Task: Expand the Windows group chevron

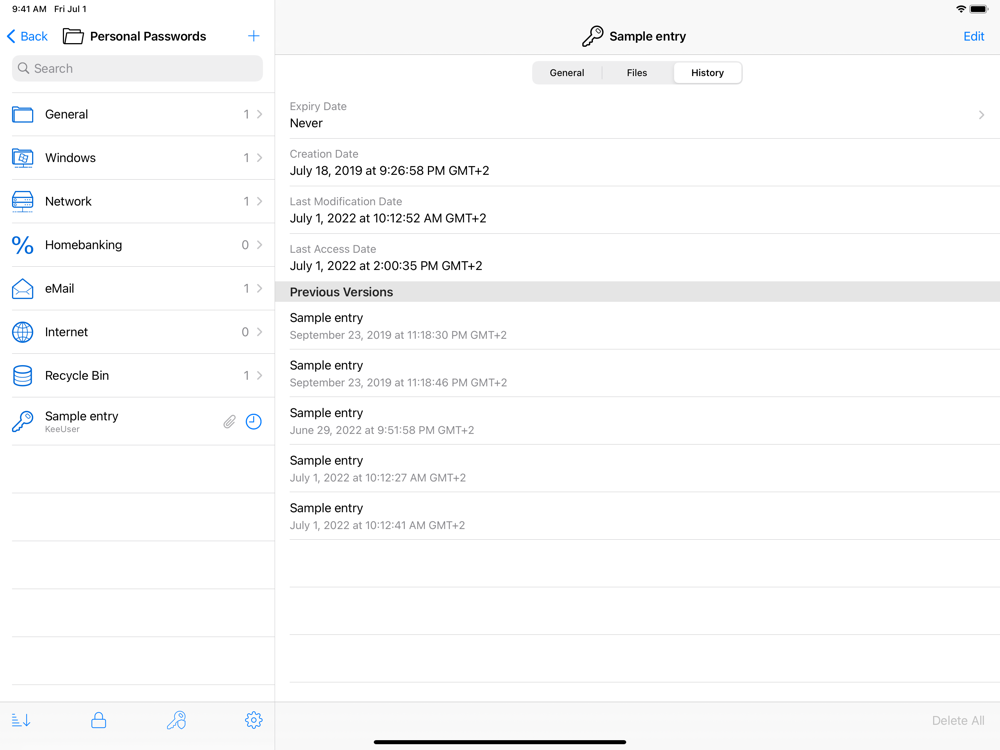Action: pos(260,158)
